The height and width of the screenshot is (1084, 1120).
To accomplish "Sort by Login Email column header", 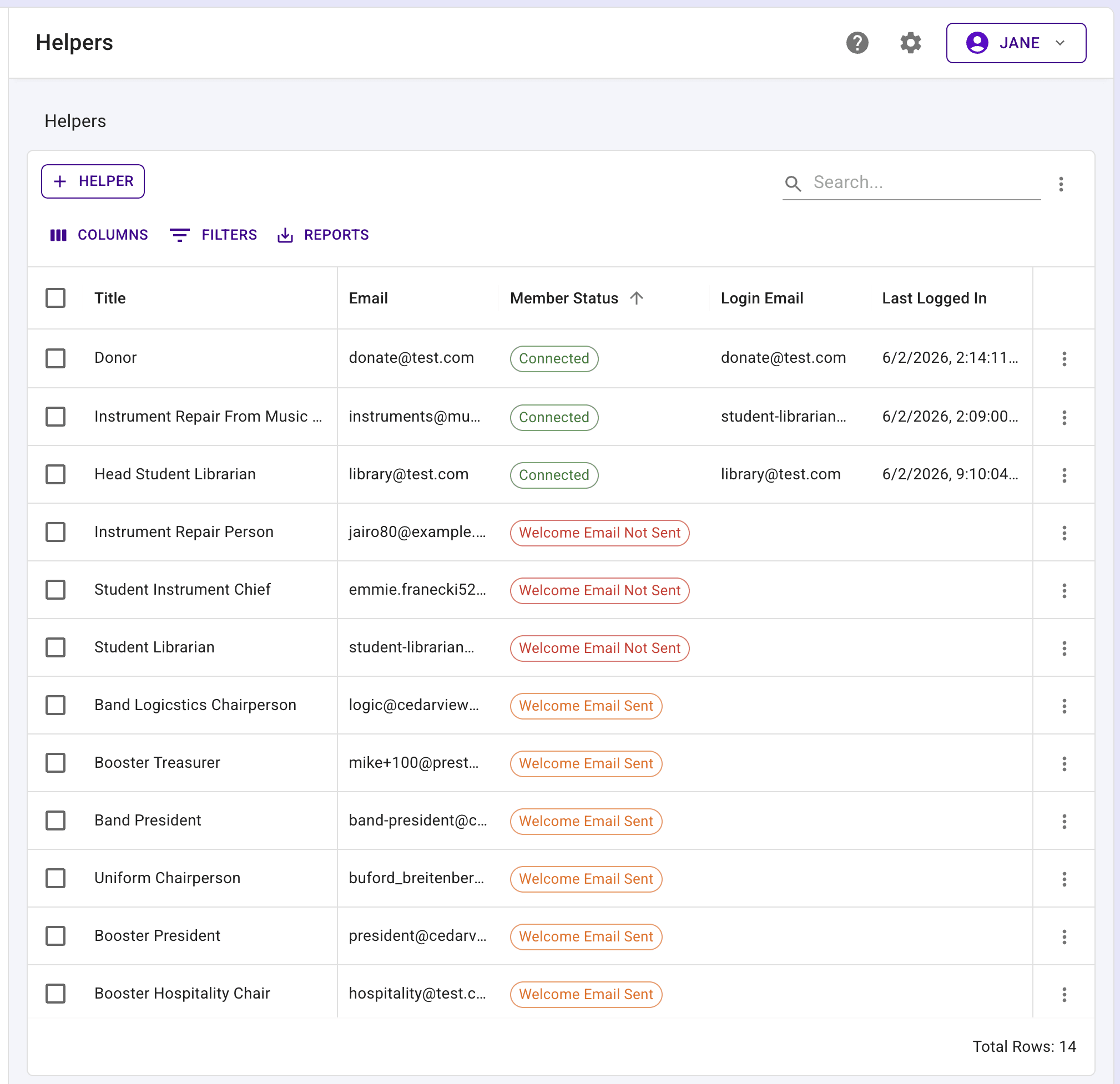I will (761, 298).
